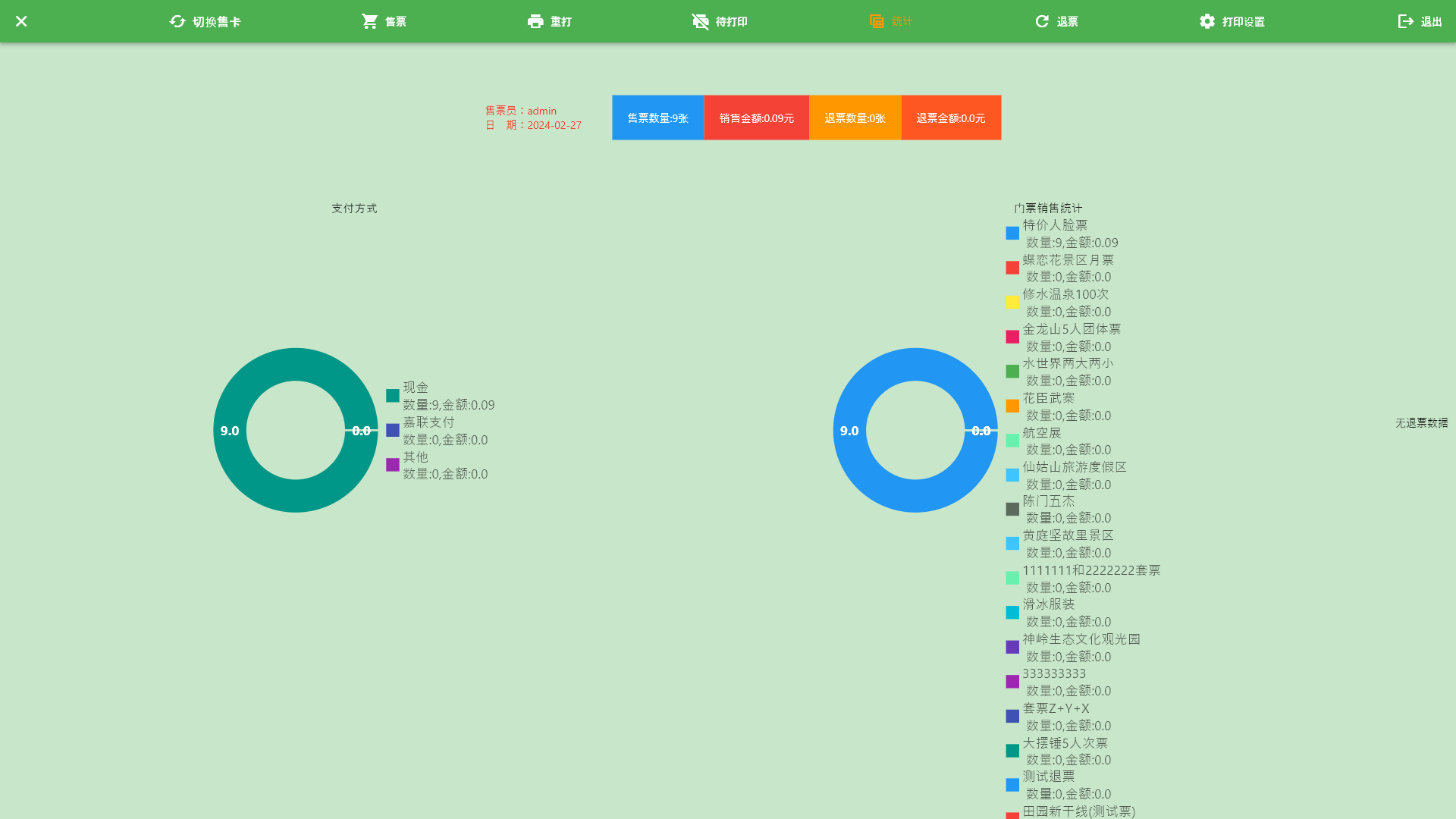Click the statistics (统计) icon
This screenshot has width=1456, height=819.
tap(877, 21)
